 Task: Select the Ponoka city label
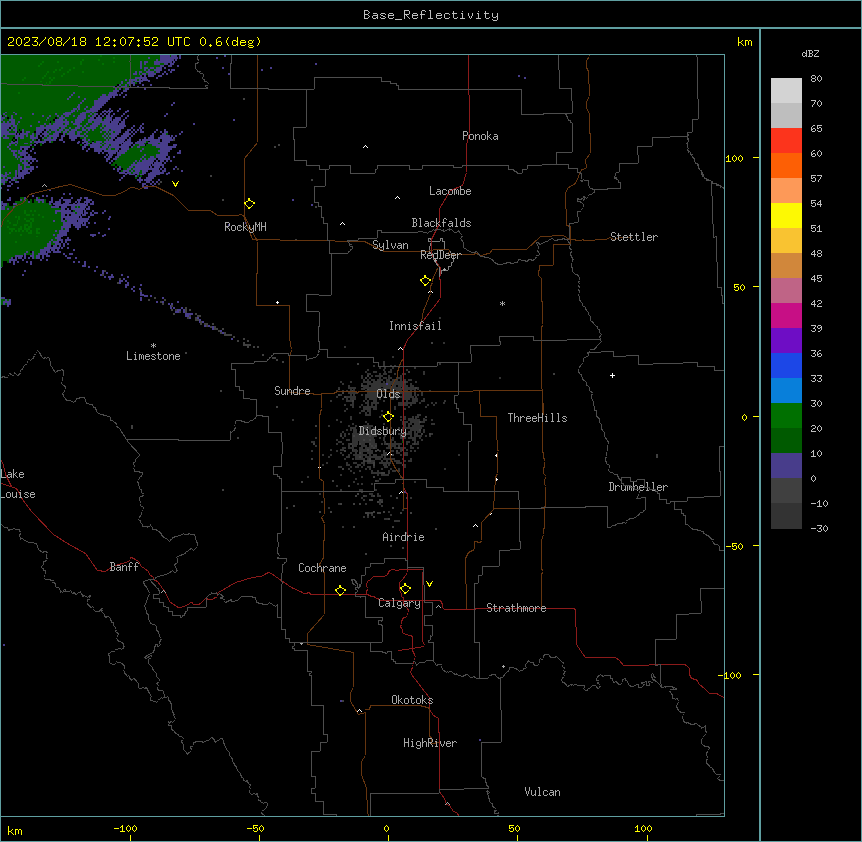click(x=480, y=136)
